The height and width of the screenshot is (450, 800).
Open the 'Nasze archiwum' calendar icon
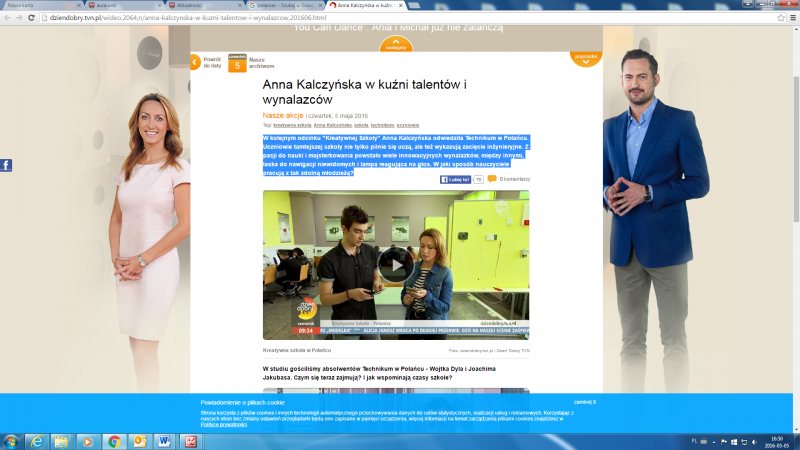pos(237,63)
